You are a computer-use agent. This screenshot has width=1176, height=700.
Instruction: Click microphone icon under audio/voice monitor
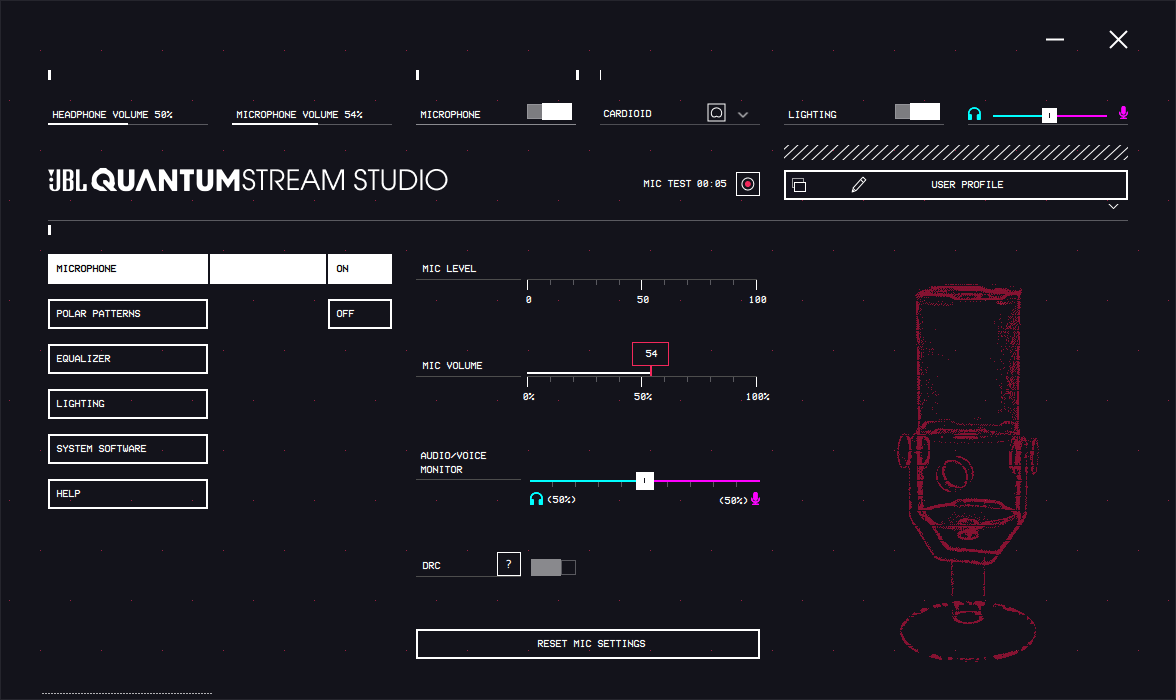point(755,499)
